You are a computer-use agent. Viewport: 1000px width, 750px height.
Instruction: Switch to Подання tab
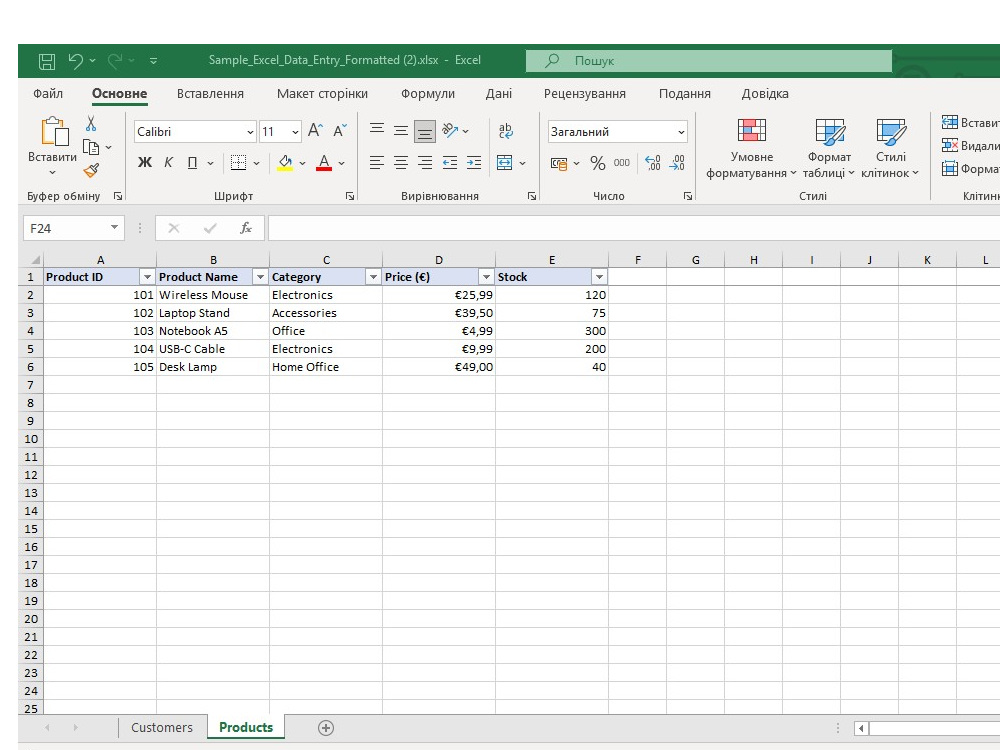[684, 94]
